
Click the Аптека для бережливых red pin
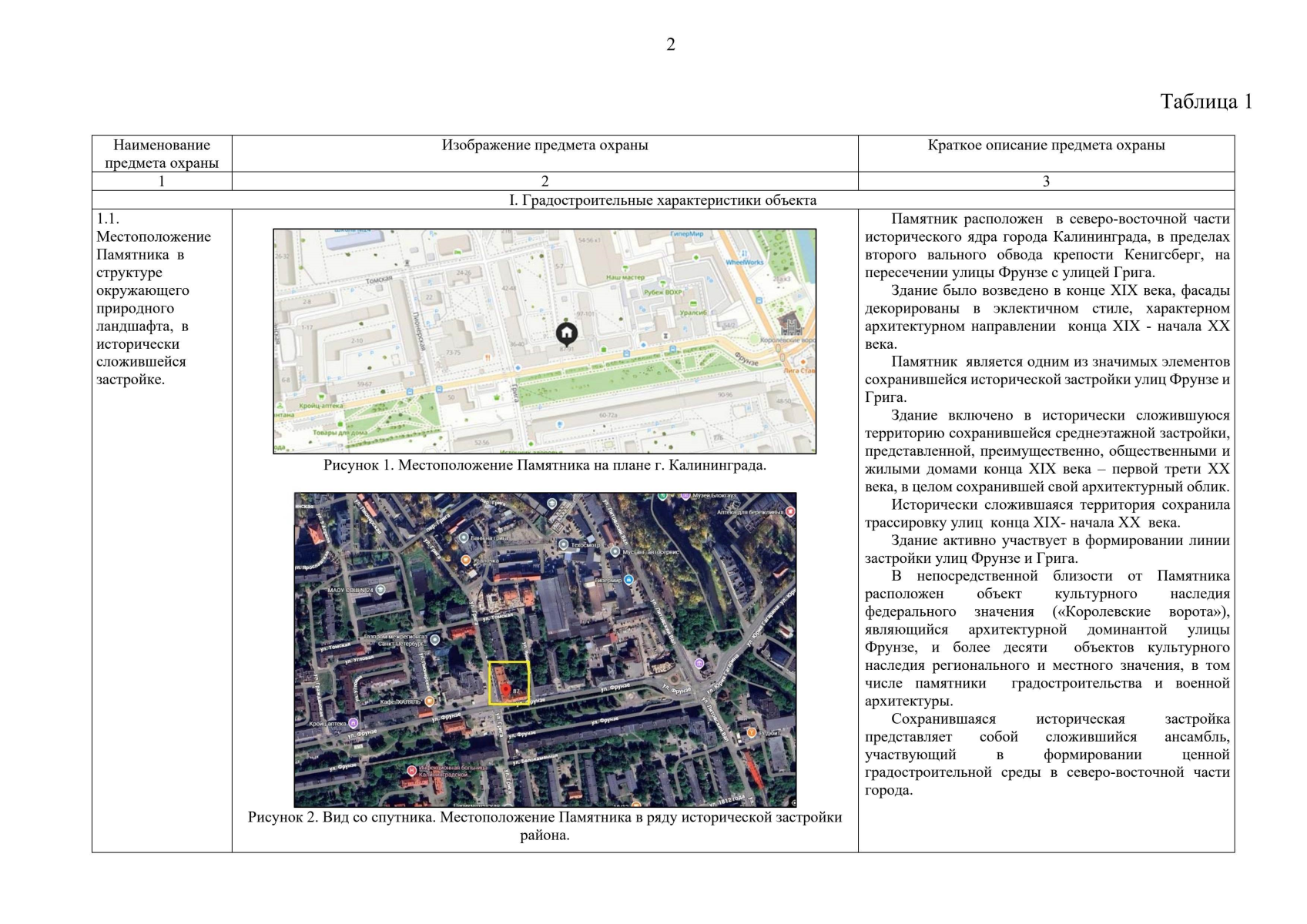point(790,511)
